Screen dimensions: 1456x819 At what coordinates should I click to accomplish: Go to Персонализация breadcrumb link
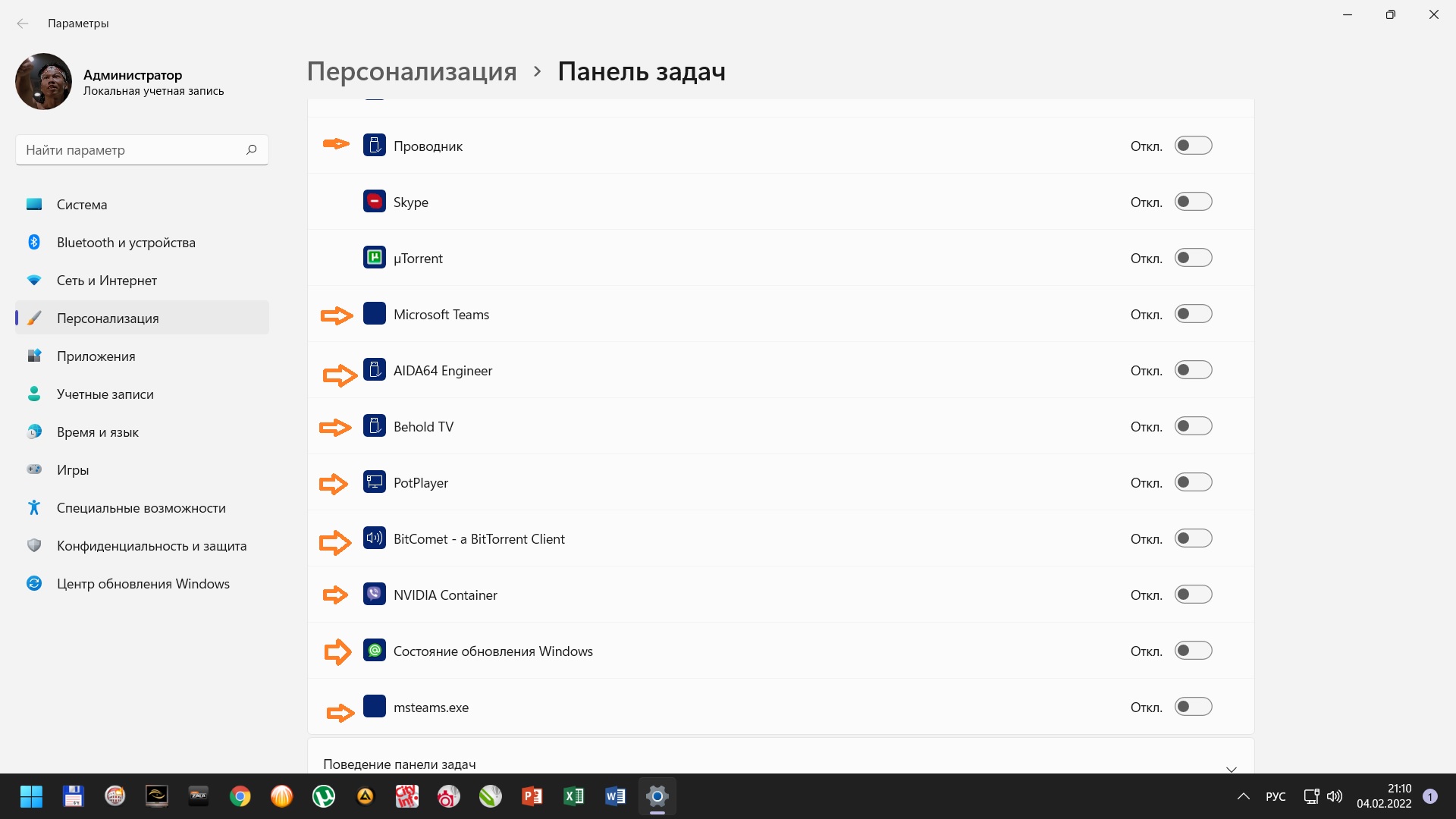pyautogui.click(x=412, y=71)
